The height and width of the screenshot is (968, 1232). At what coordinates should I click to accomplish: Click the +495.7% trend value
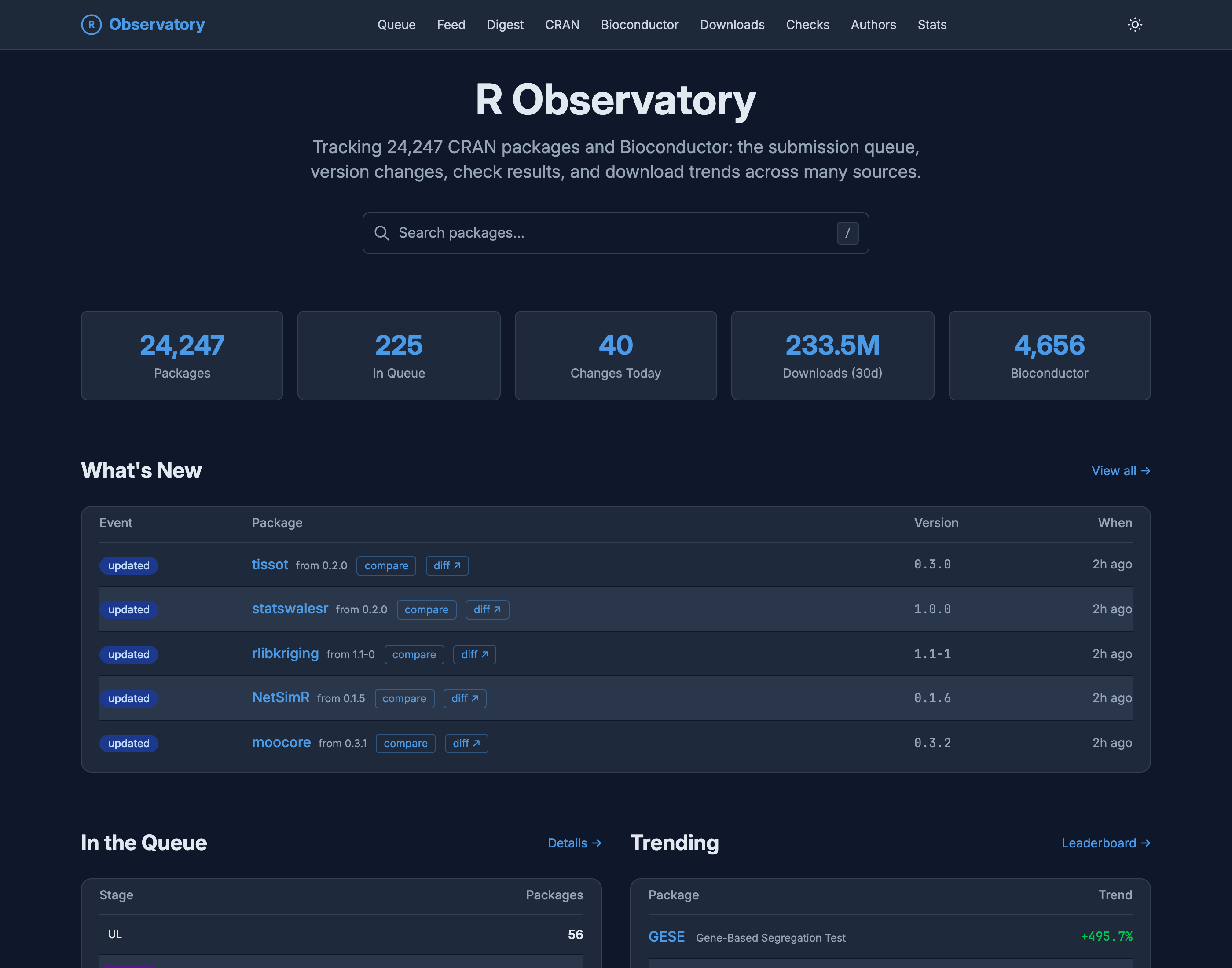(1106, 936)
